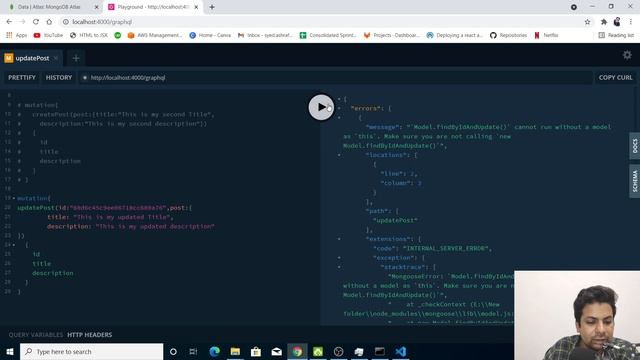Open Cortana circle on the taskbar

tap(173, 351)
